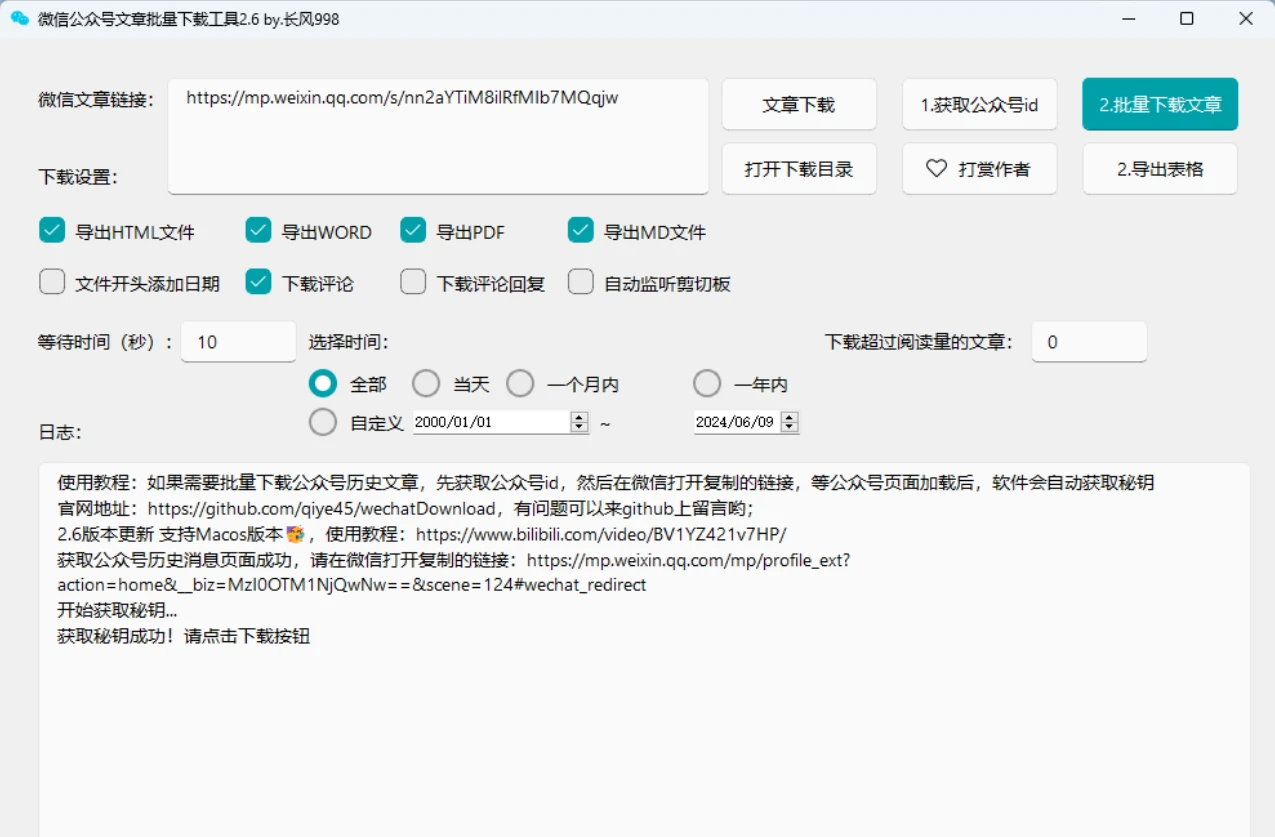Click the 文章下载 button
1275x837 pixels.
click(799, 104)
